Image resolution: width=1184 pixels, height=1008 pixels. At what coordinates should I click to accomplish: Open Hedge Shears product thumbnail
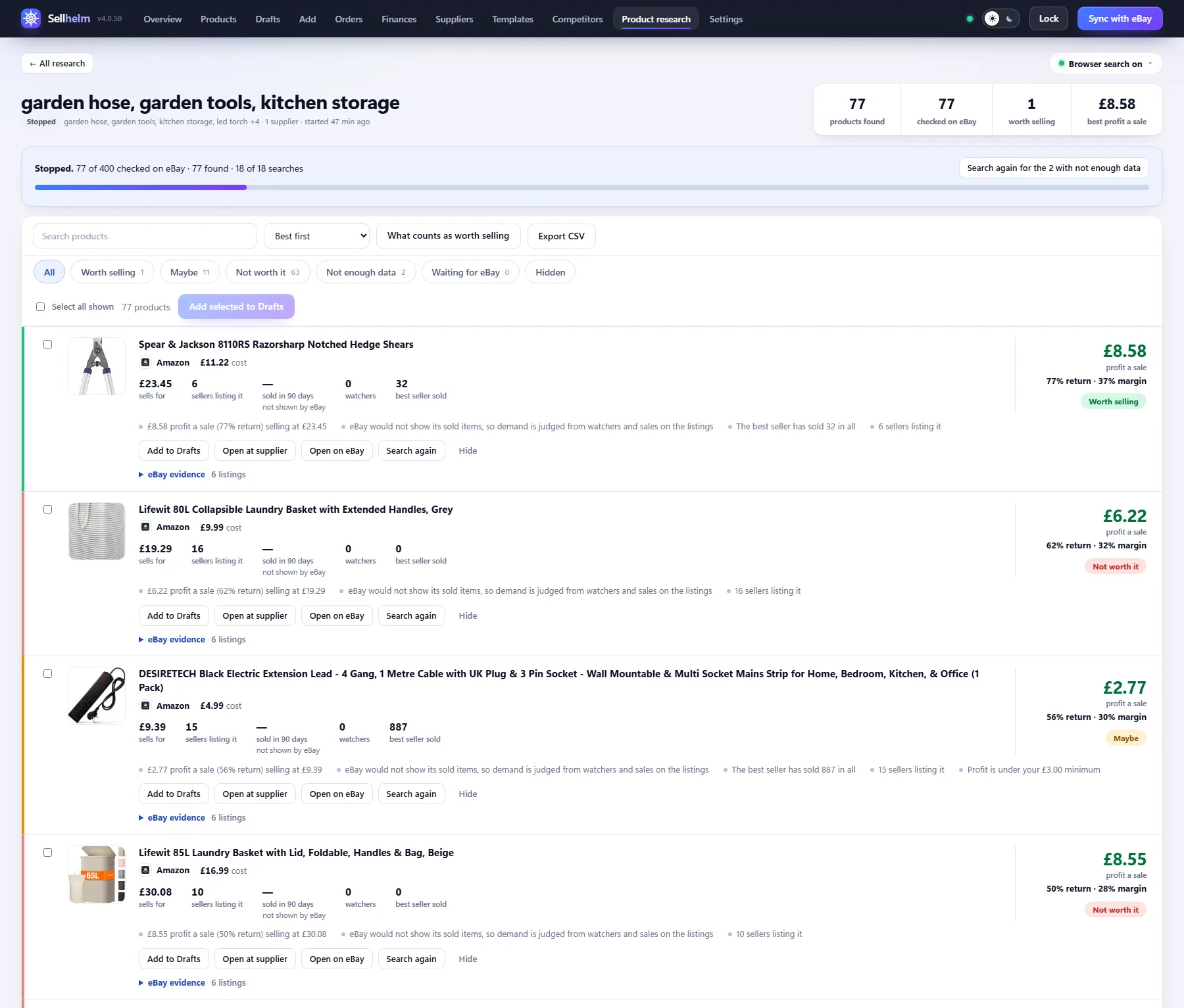97,366
